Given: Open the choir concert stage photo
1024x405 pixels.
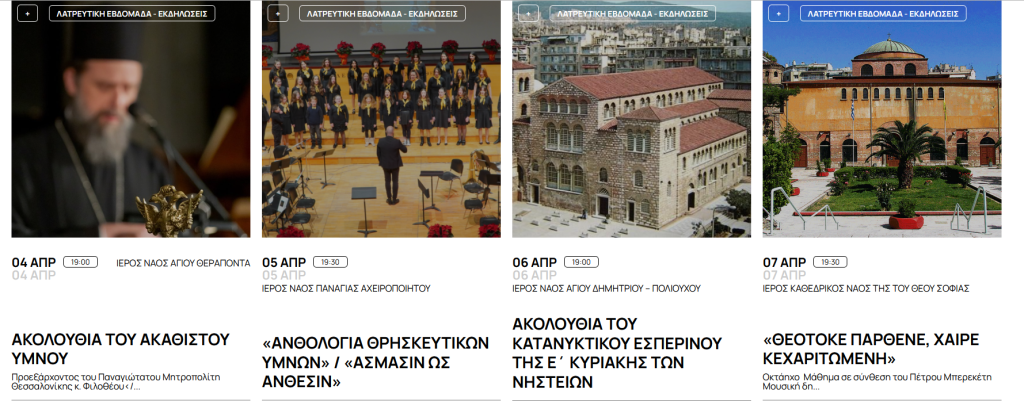Looking at the screenshot, I should coord(381,119).
